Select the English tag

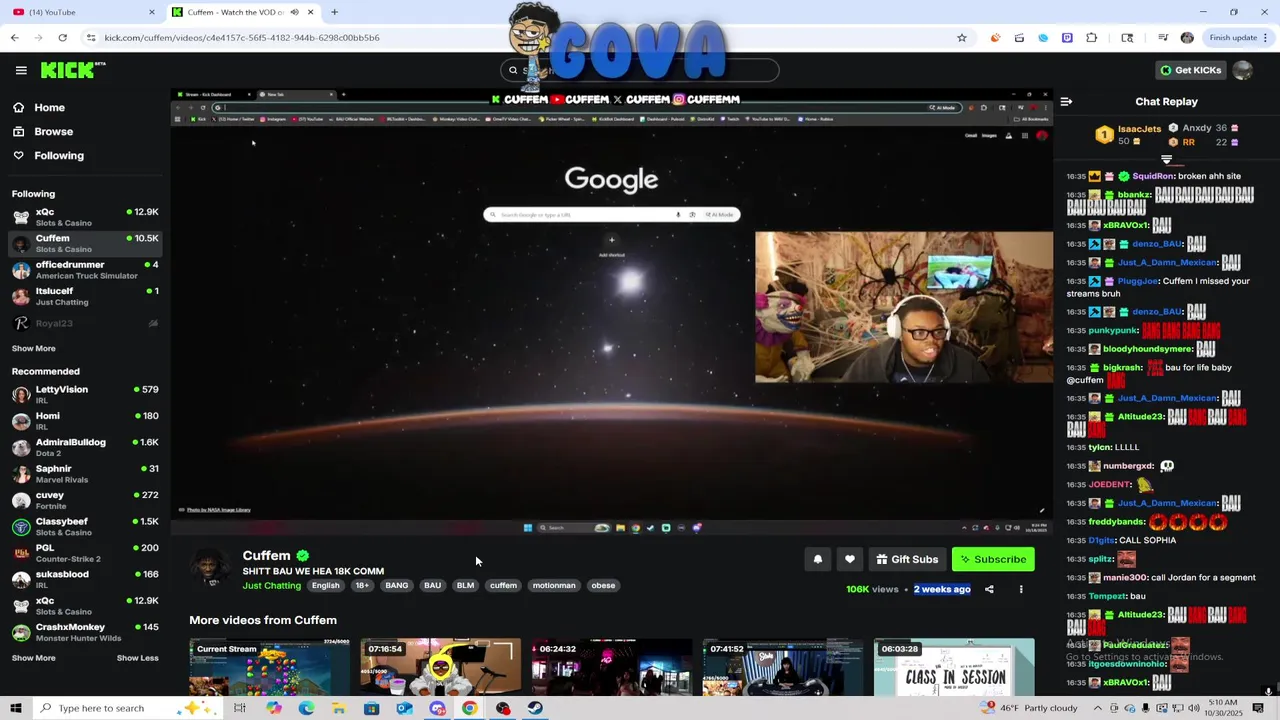pyautogui.click(x=325, y=586)
